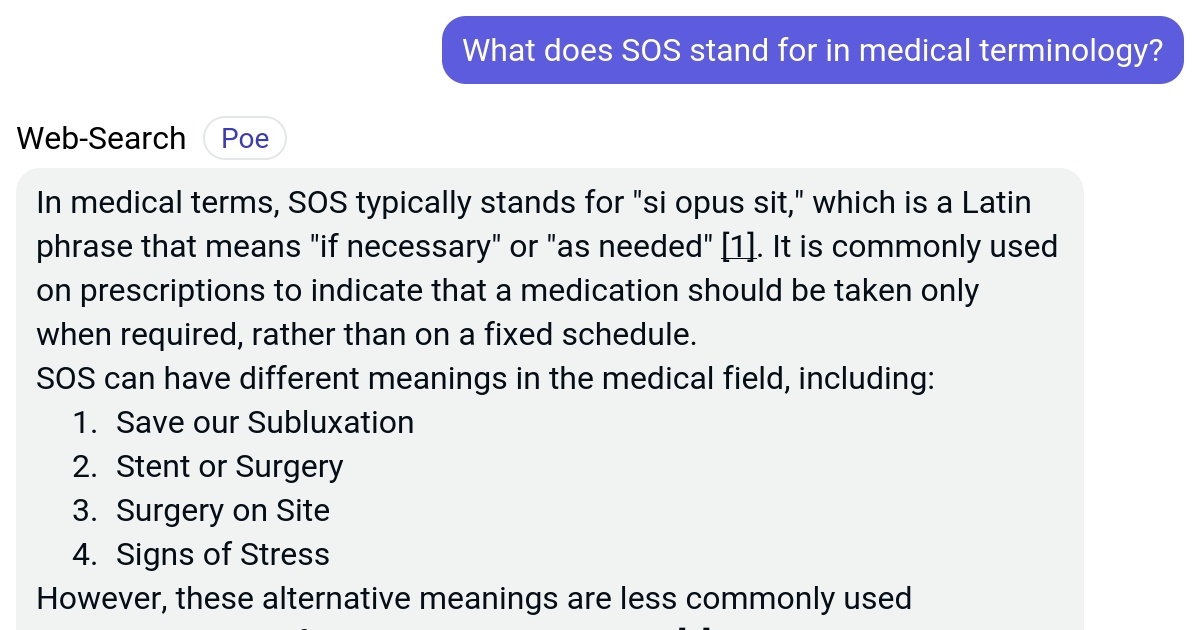1200x630 pixels.
Task: Click the underline of citation [1]
Action: (737, 258)
